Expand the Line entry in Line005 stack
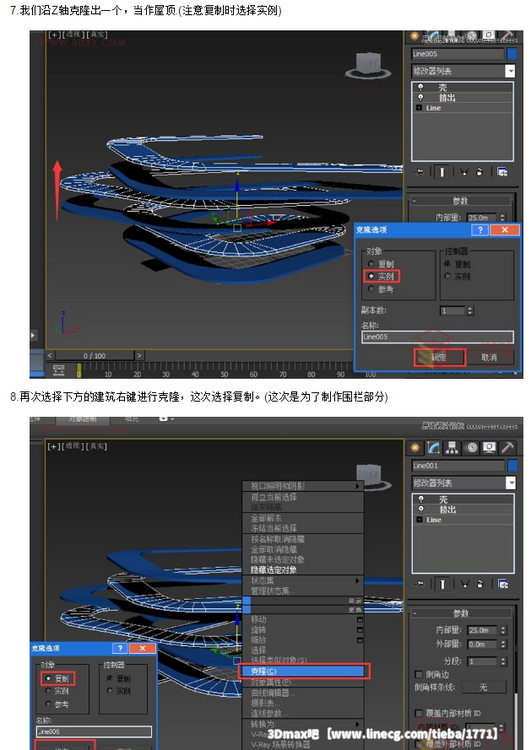This screenshot has height=750, width=531. coord(420,108)
